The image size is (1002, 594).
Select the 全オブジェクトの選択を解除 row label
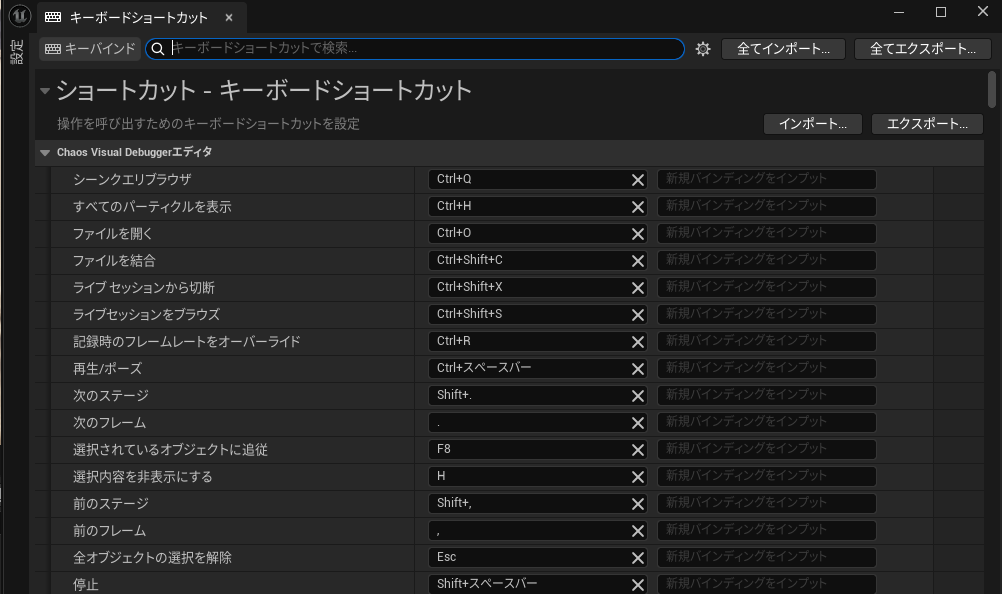152,558
